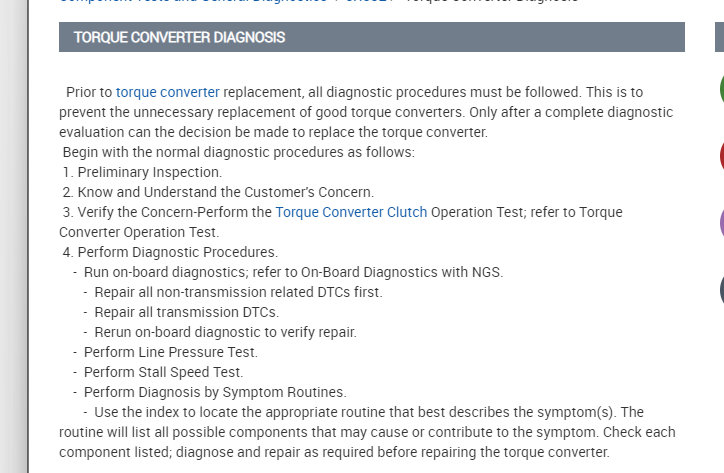Screen dimensions: 724x473
Task: Click 'Repair all non-transmission related DTCs first'
Action: click(238, 292)
